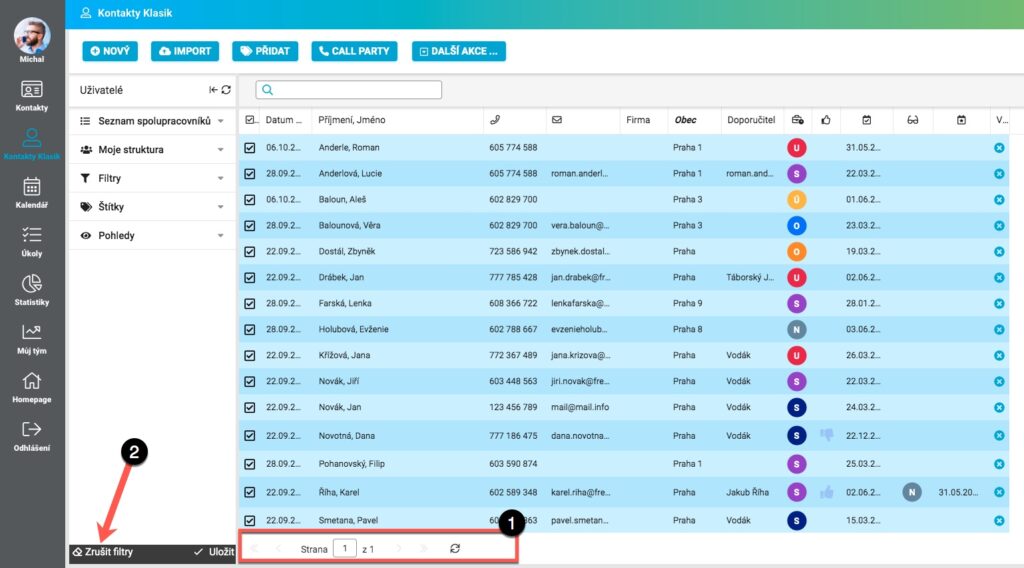Collapse the Uživatelé panel with the arrow icon
Viewport: 1024px width, 568px height.
pos(213,90)
